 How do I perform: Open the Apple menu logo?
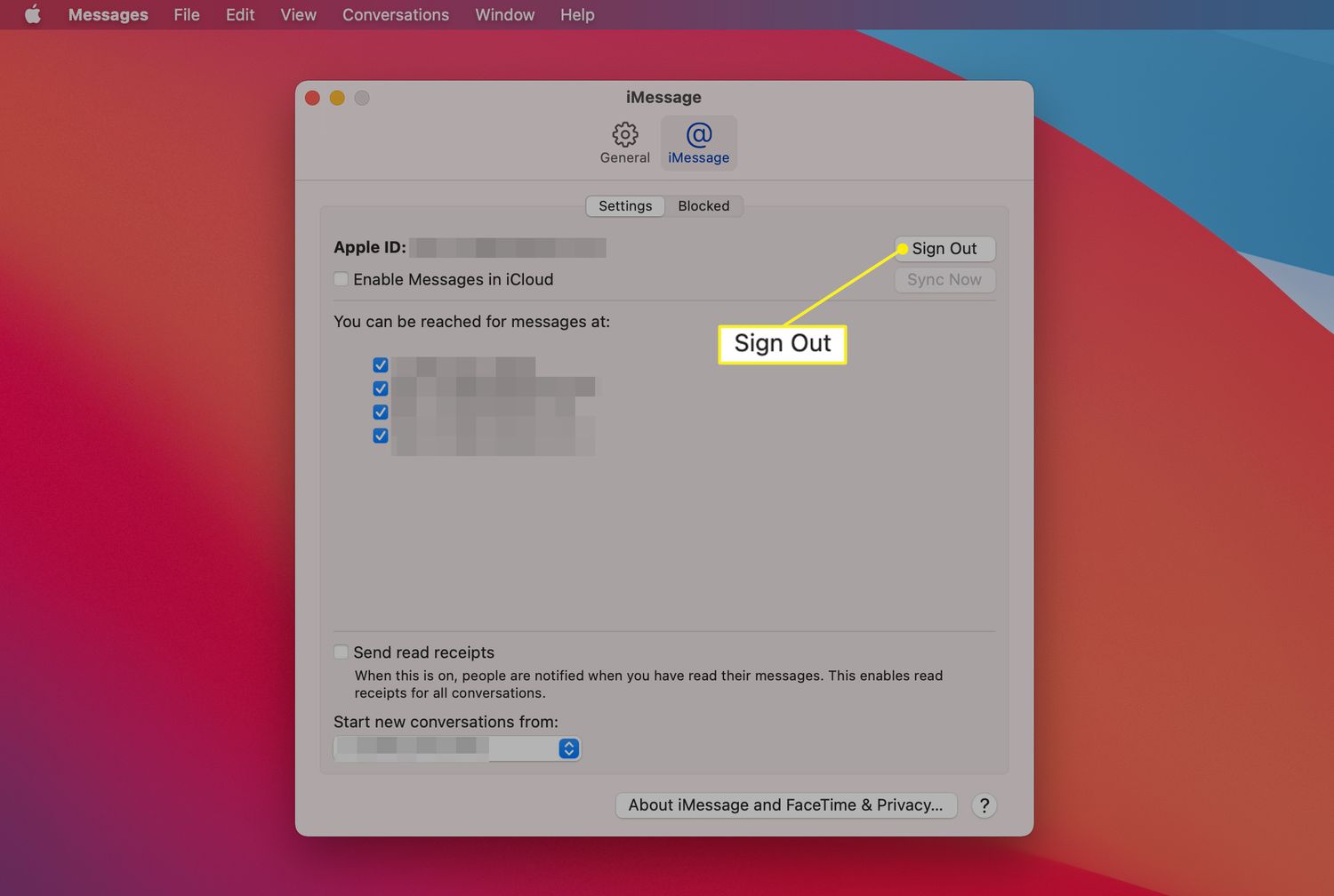pos(33,15)
